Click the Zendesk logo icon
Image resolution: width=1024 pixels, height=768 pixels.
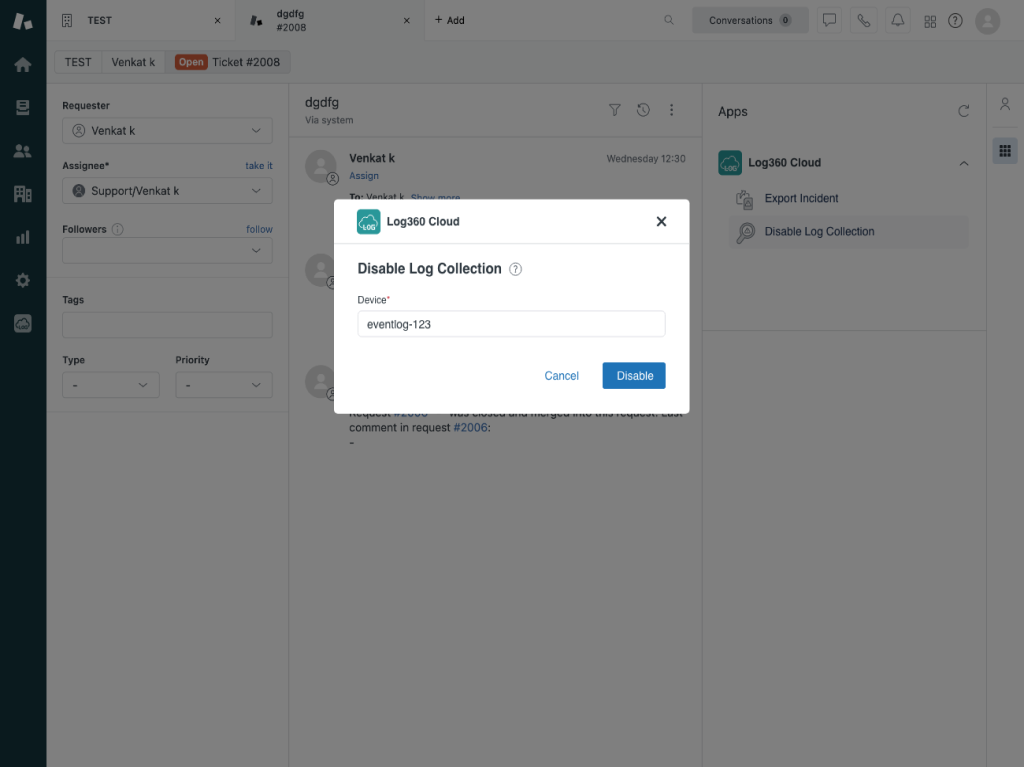point(23,21)
